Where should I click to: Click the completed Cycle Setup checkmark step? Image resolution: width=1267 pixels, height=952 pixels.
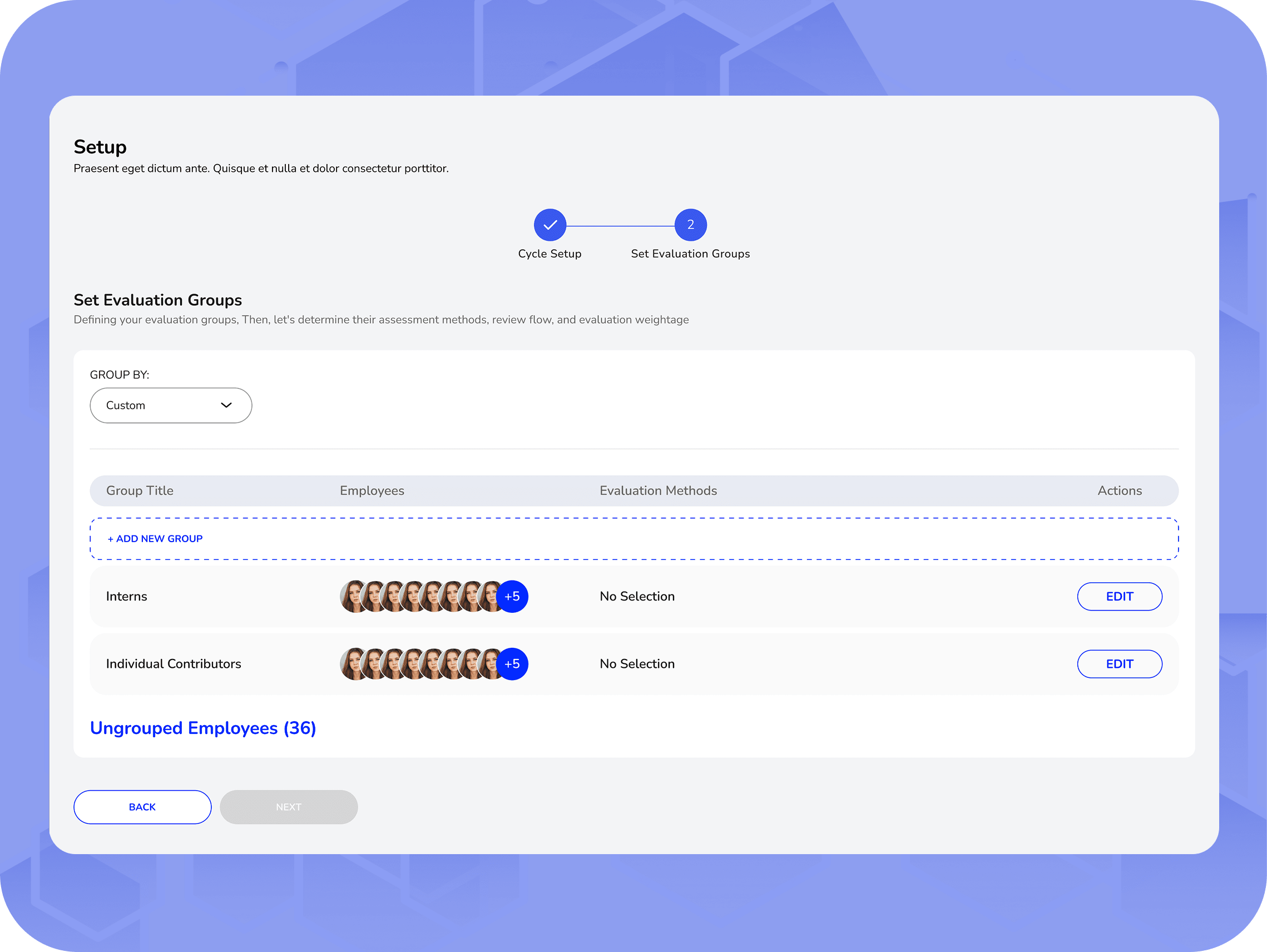coord(550,225)
